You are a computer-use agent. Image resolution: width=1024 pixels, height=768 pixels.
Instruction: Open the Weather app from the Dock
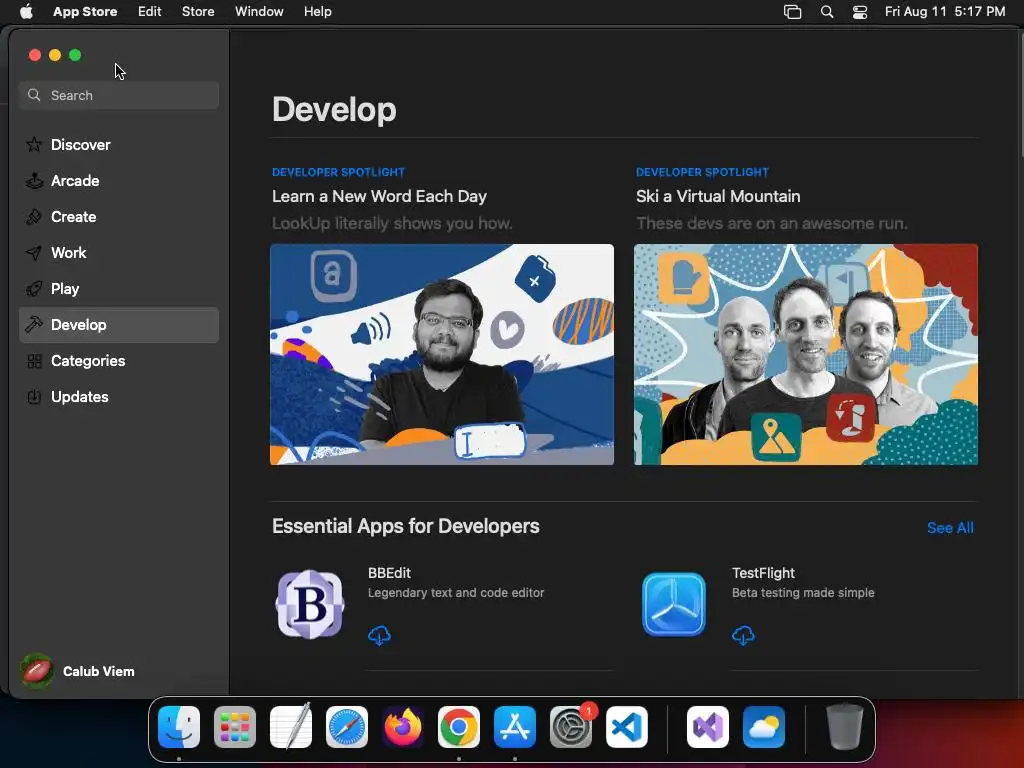point(764,727)
